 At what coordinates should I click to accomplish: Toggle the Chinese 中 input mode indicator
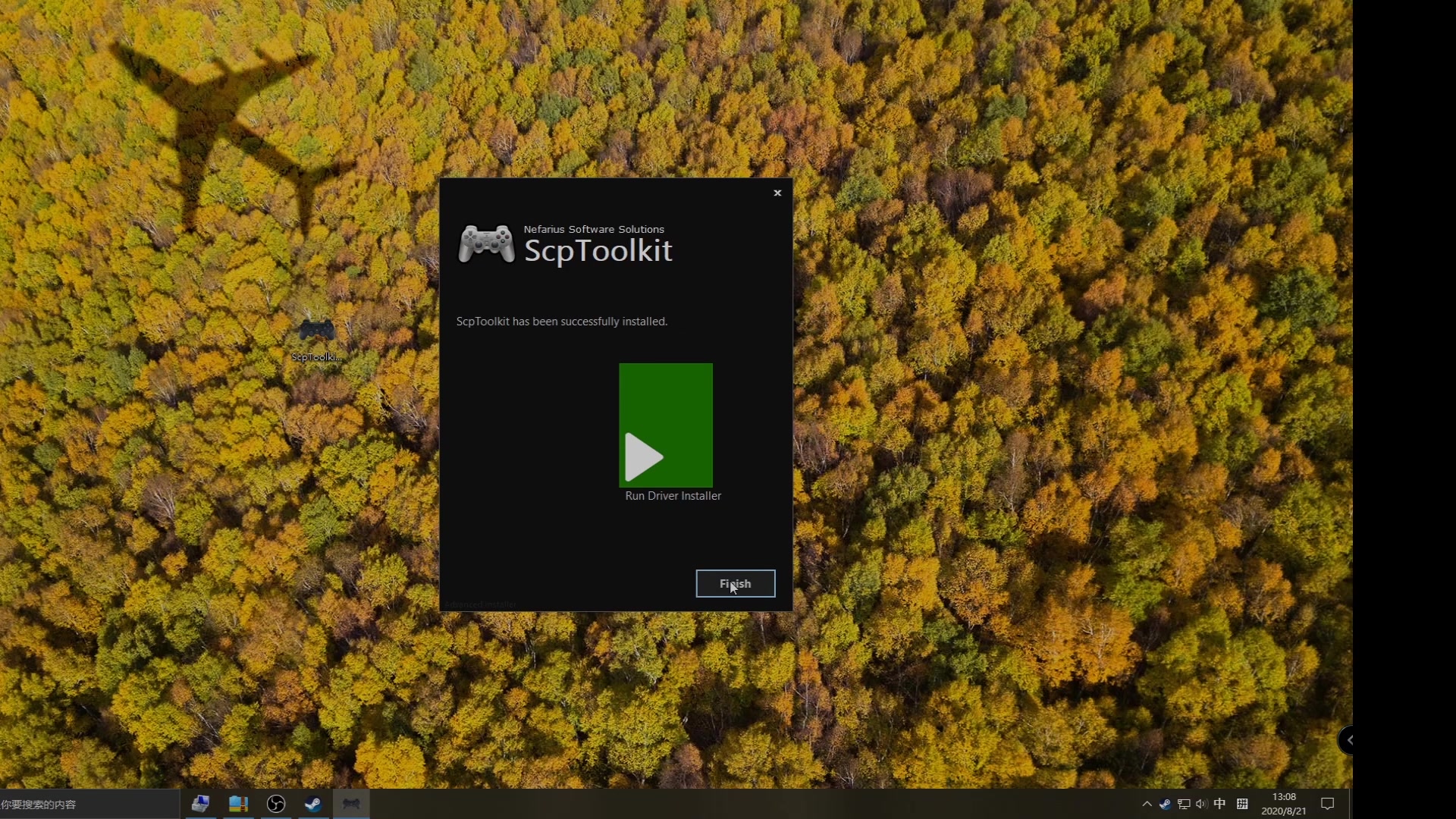(1219, 804)
